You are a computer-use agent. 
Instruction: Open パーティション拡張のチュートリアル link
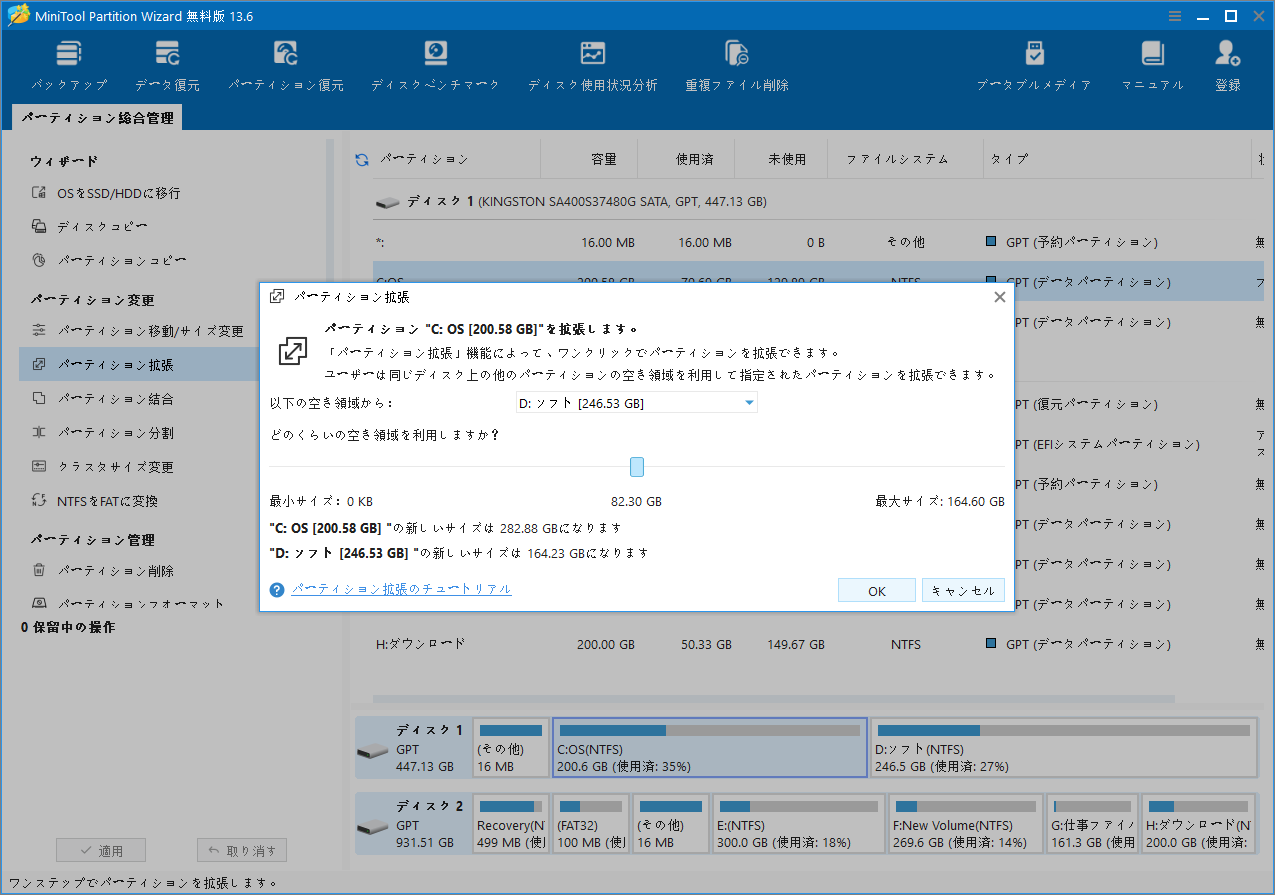click(x=401, y=589)
